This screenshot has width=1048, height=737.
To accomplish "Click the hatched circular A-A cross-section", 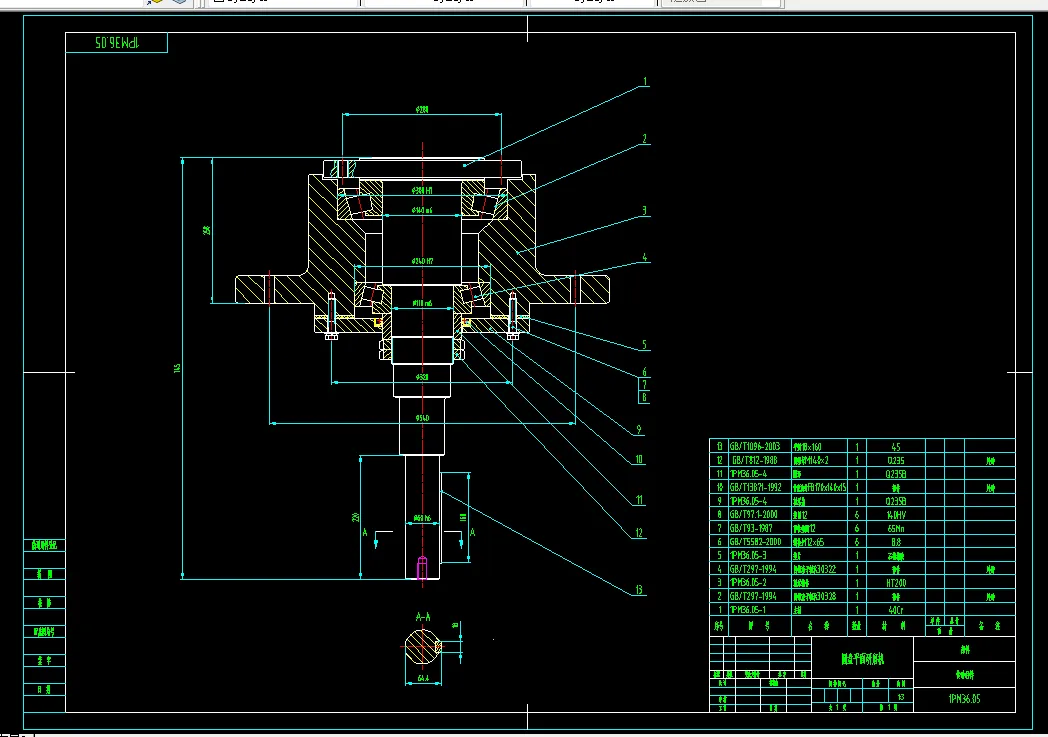I will (422, 646).
